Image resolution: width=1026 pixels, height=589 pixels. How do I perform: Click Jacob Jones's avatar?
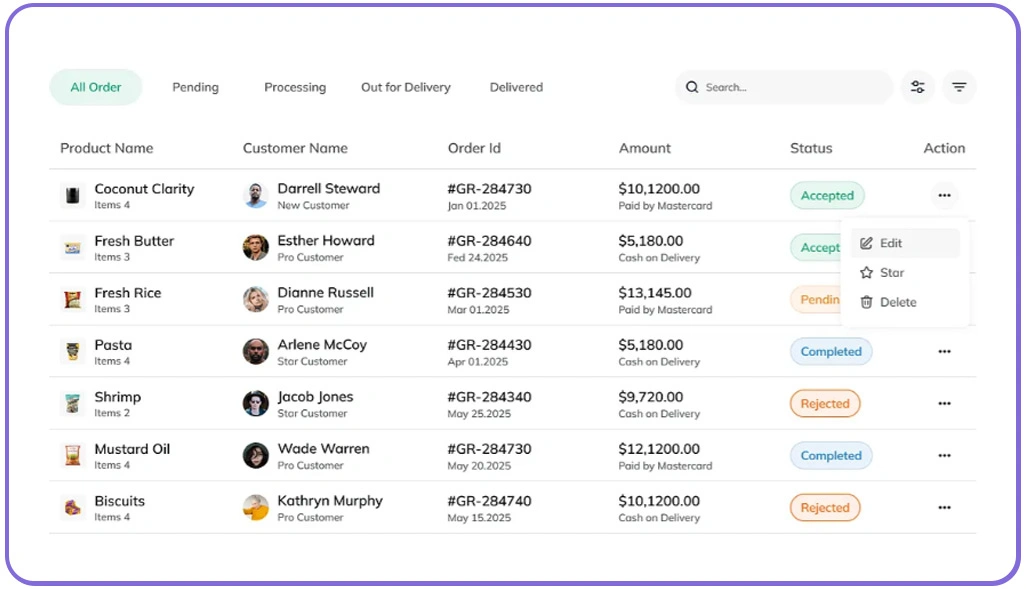click(255, 403)
